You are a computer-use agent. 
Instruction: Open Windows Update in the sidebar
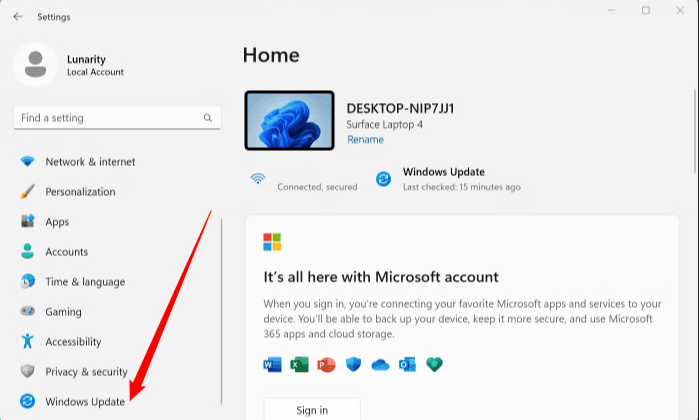click(x=85, y=402)
